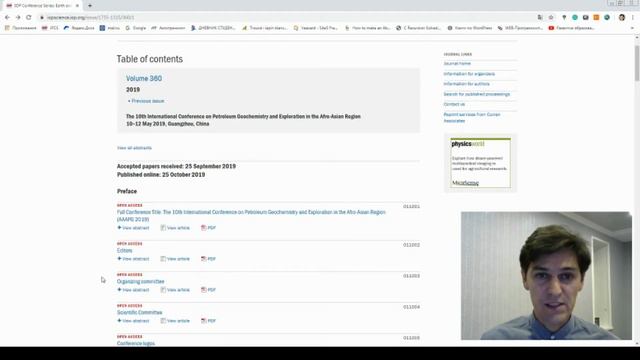Open the Apps bookmark shortcut
This screenshot has width=640, height=360.
tap(20, 28)
